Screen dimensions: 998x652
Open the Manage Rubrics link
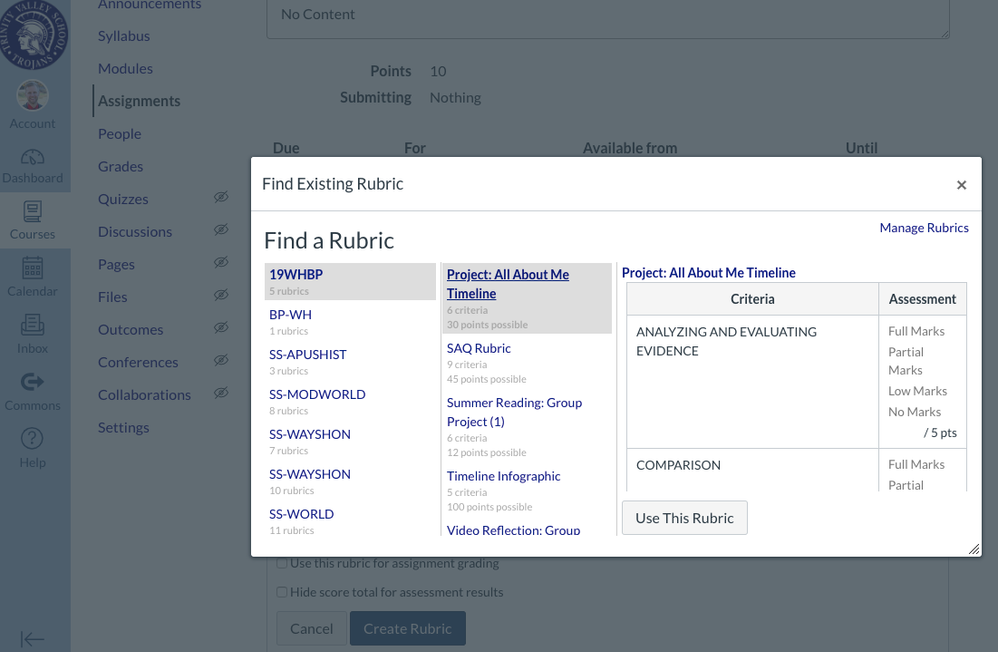click(x=923, y=228)
